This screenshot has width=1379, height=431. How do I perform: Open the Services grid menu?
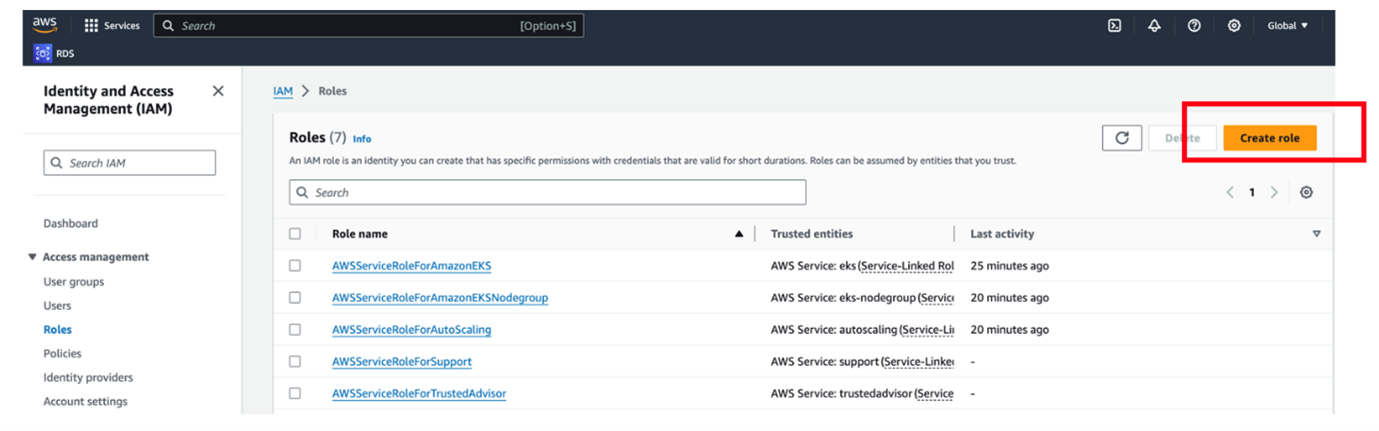(x=91, y=26)
